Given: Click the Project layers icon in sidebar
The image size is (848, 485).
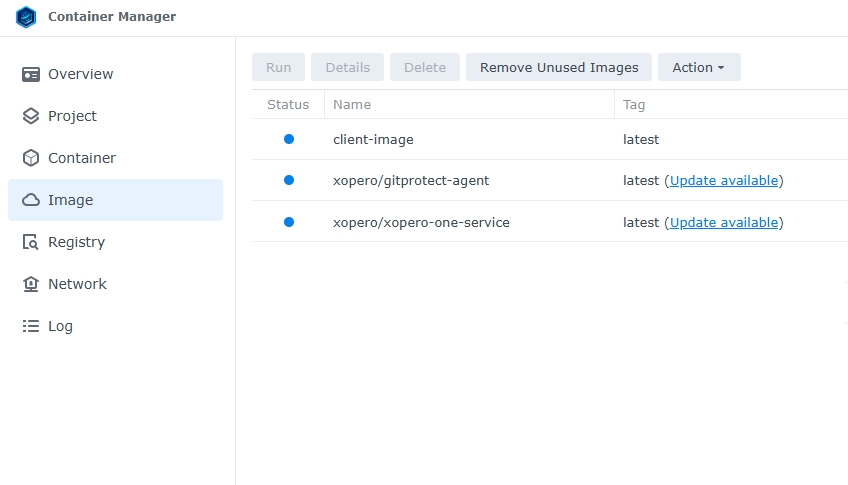Looking at the screenshot, I should (x=31, y=116).
